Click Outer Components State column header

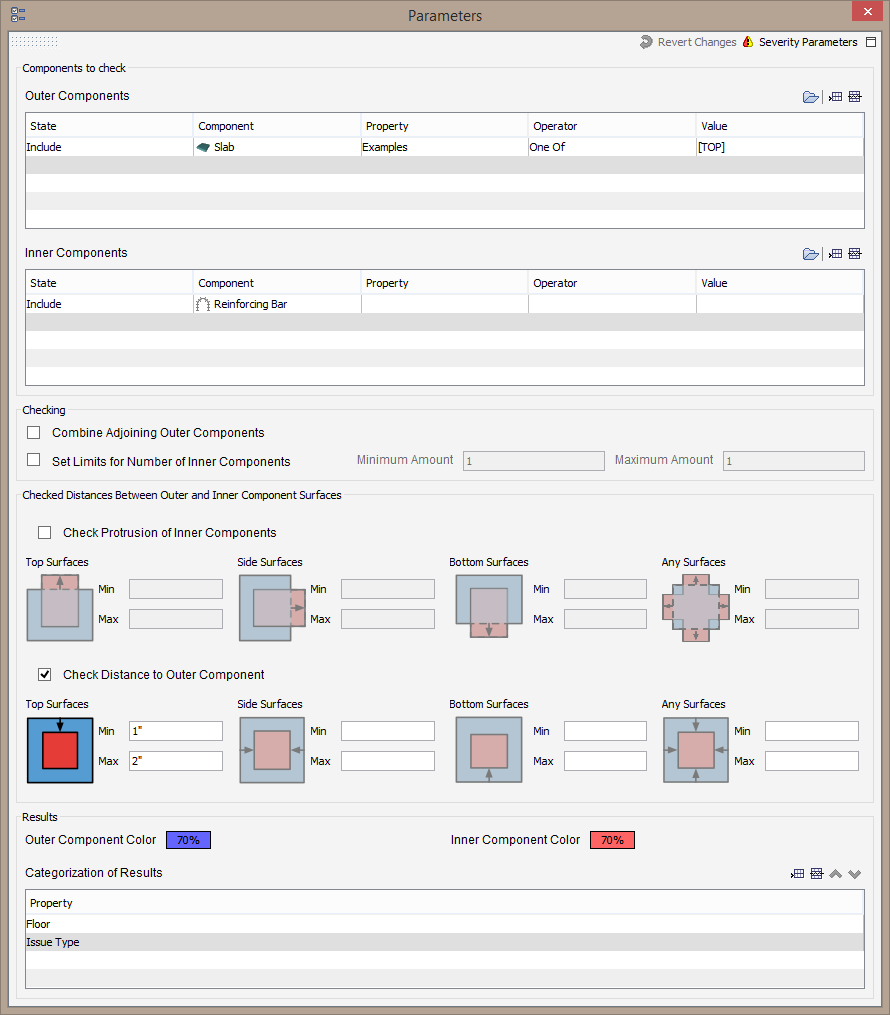tap(109, 126)
